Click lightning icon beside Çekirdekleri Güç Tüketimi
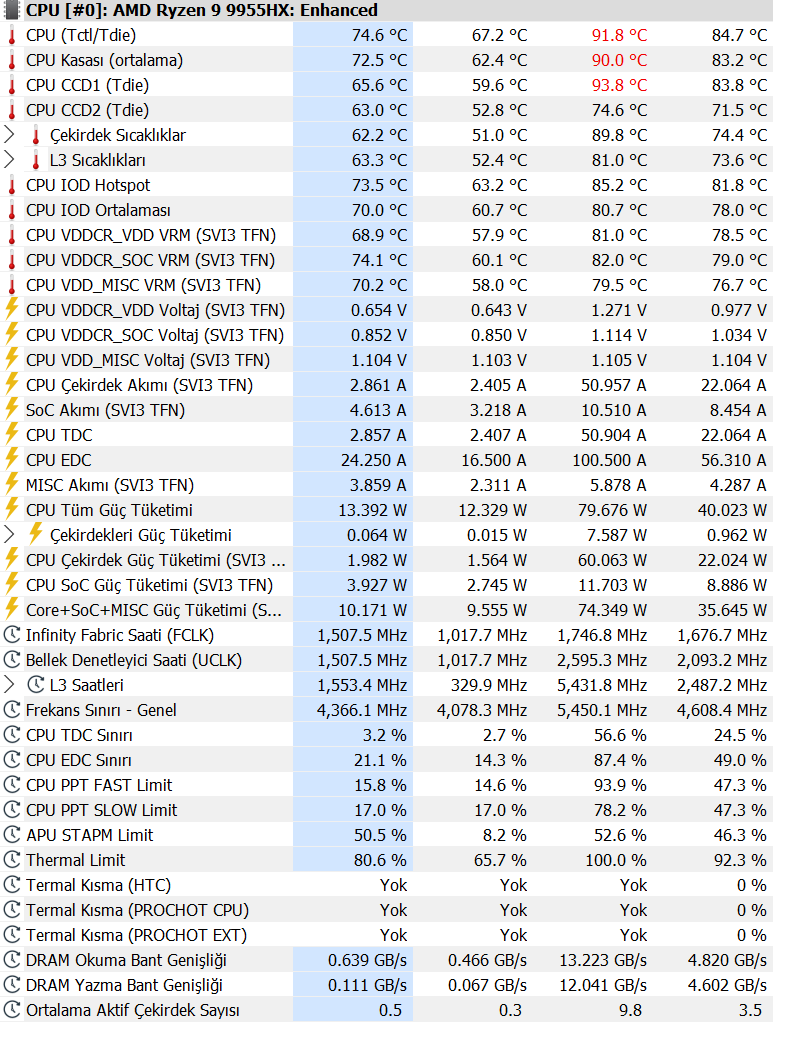807x1037 pixels. tap(36, 534)
